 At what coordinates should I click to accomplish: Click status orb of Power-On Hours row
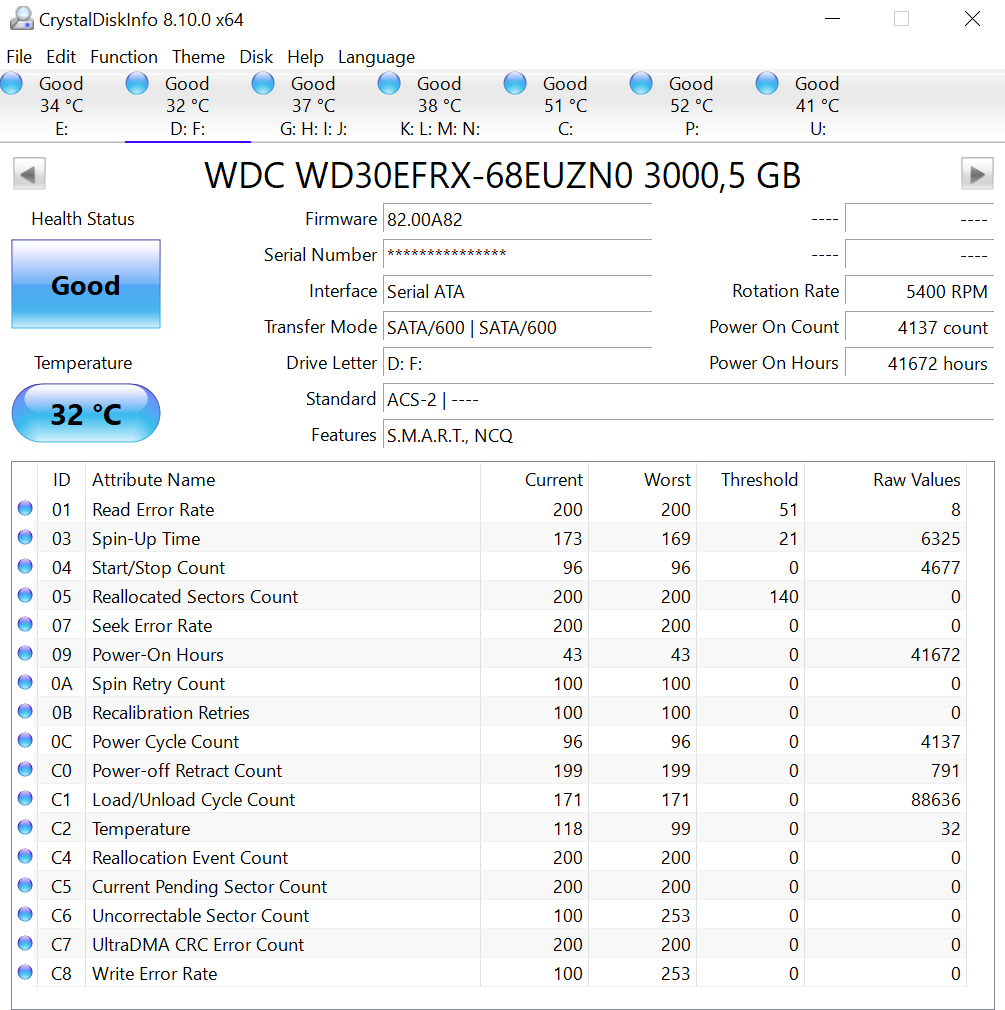tap(25, 653)
